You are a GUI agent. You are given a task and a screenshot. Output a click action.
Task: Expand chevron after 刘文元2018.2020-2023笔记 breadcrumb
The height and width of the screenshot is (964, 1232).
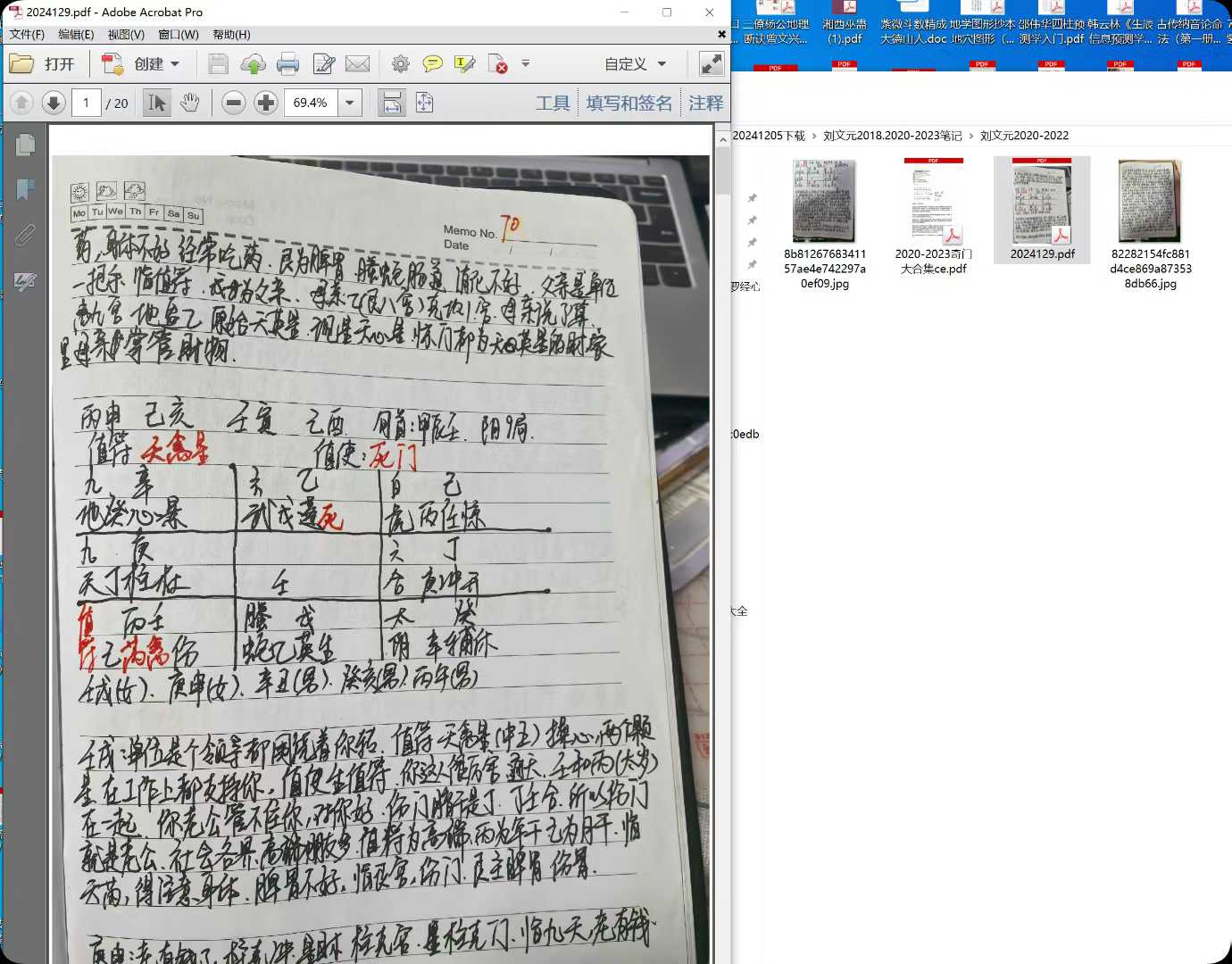point(971,136)
